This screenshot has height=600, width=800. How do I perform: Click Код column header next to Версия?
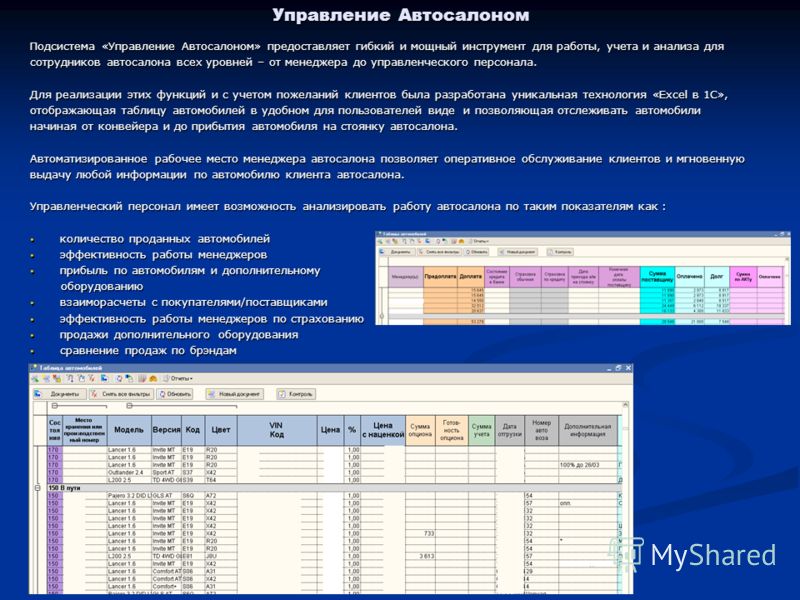click(x=193, y=430)
